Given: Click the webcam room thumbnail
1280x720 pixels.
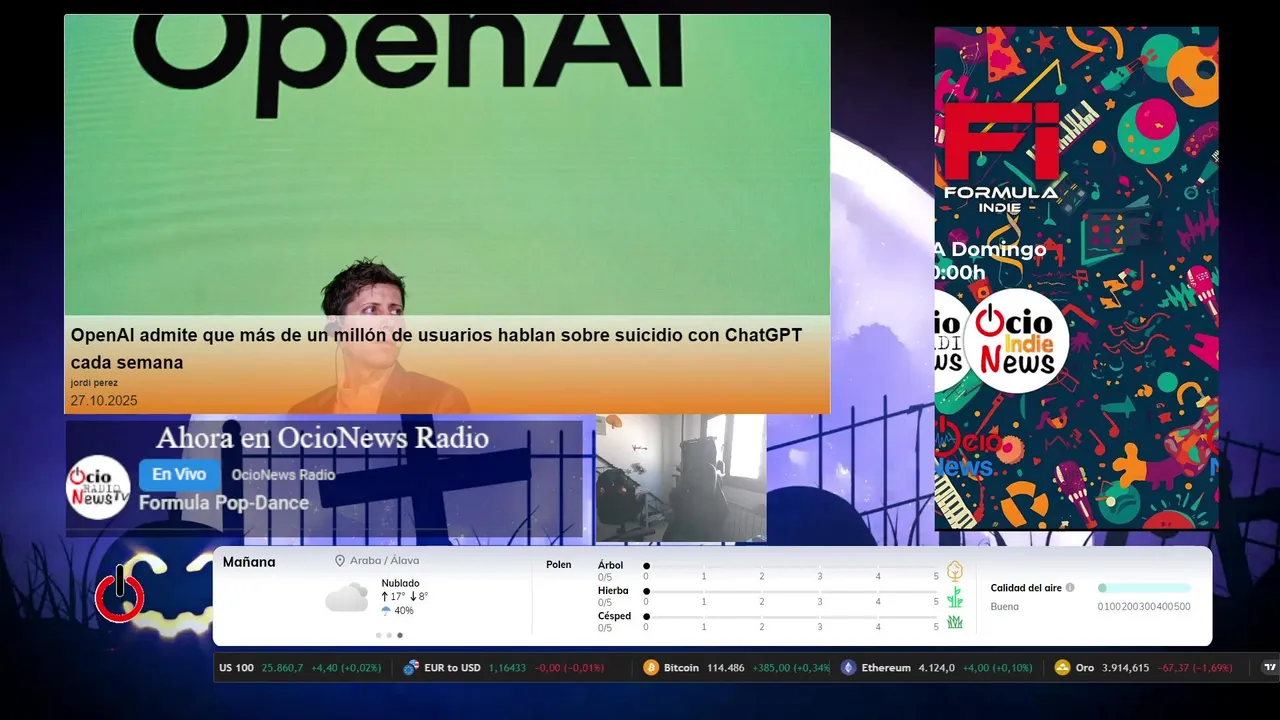Looking at the screenshot, I should pyautogui.click(x=681, y=478).
